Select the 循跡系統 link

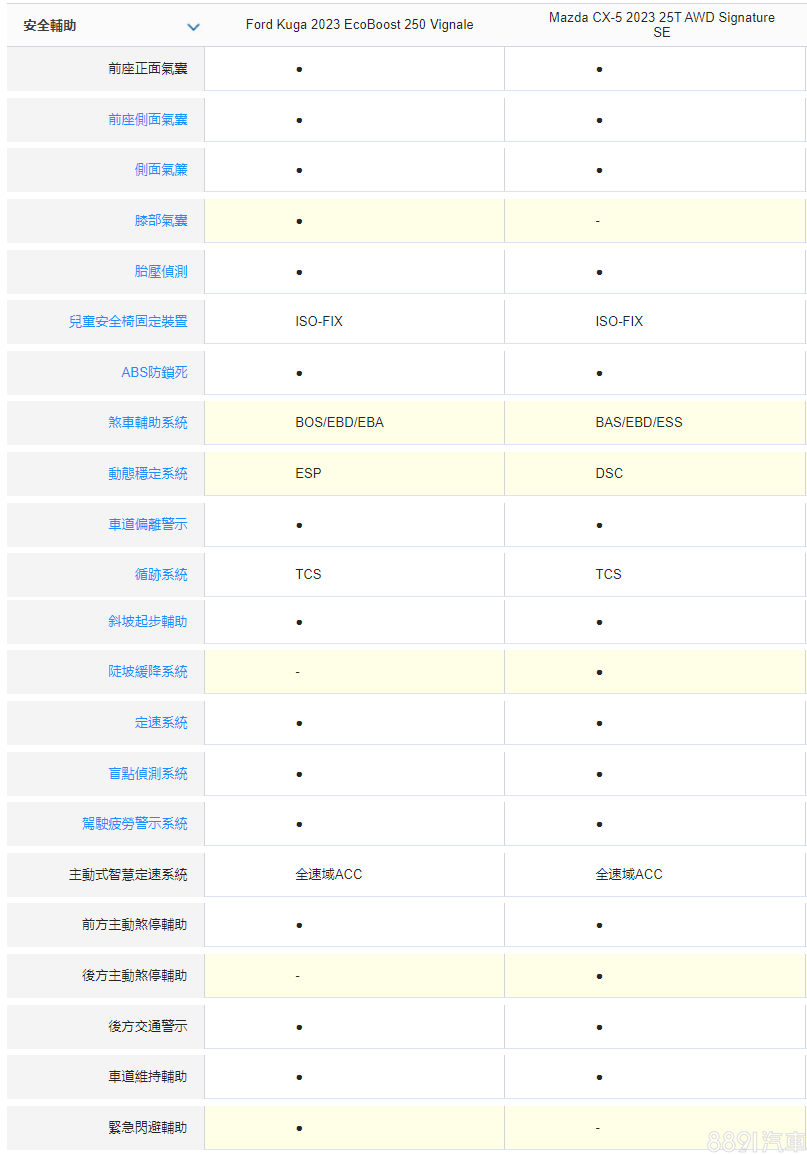161,575
